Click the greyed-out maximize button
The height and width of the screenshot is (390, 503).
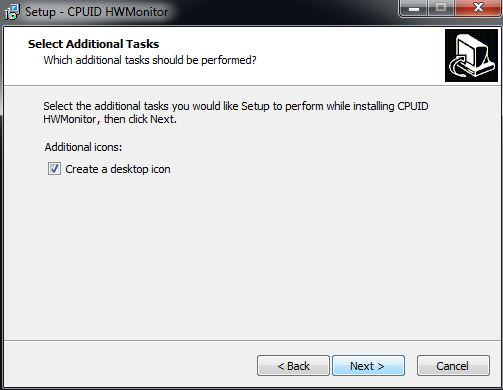click(x=441, y=8)
